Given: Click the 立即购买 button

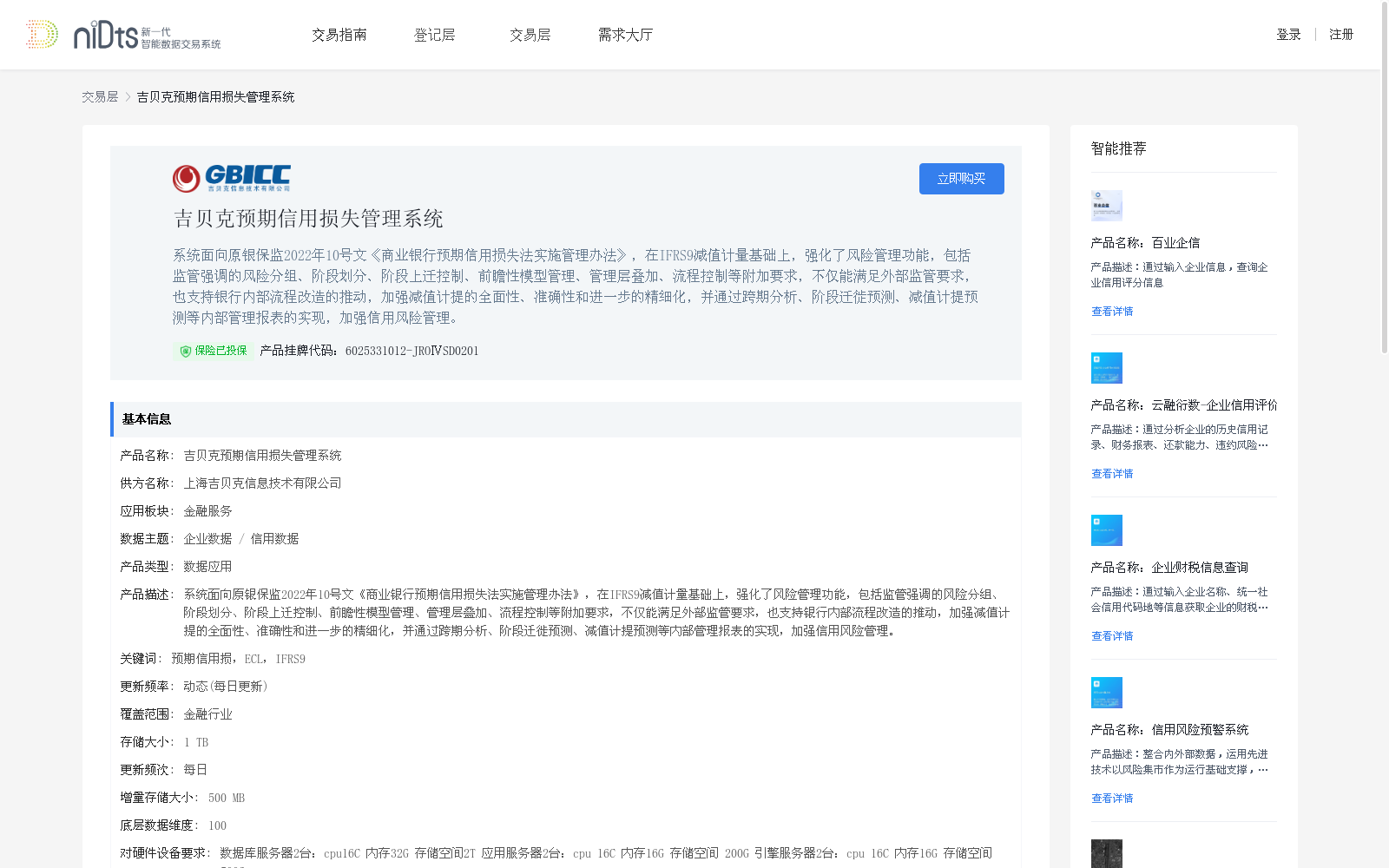Looking at the screenshot, I should point(962,179).
